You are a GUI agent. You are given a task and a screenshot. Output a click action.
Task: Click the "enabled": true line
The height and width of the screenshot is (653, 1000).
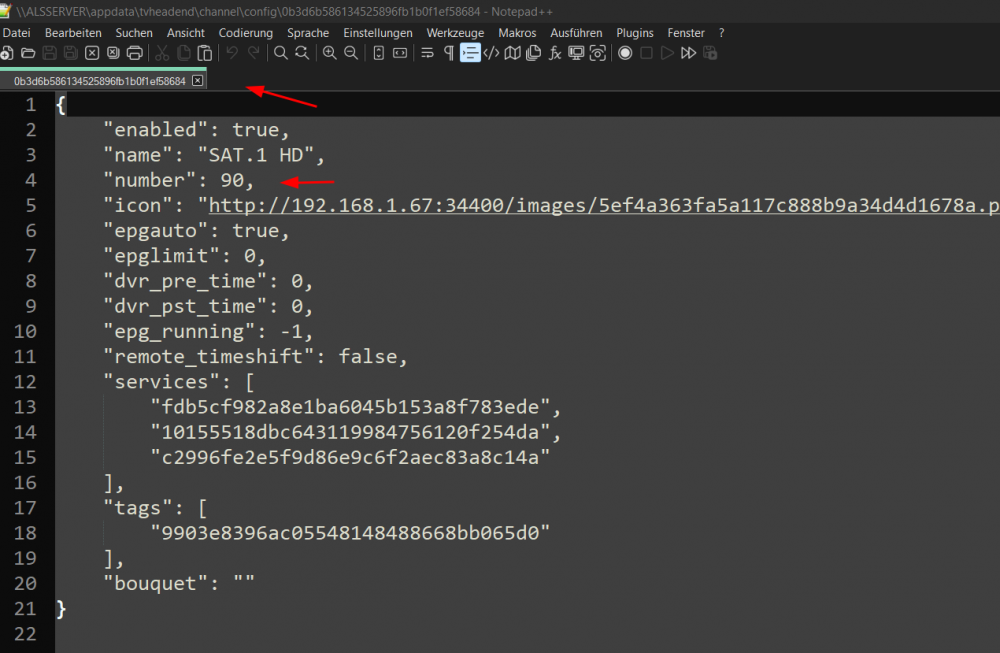click(x=196, y=129)
